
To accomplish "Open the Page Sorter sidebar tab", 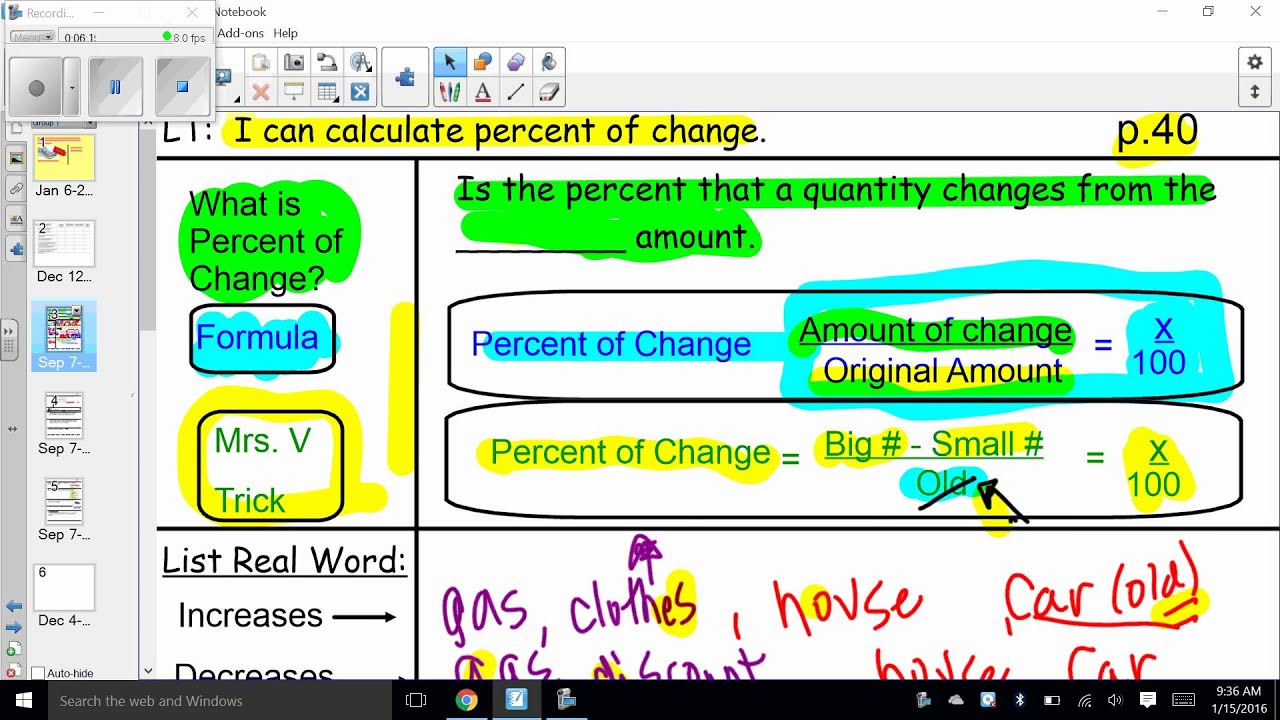I will (16, 129).
